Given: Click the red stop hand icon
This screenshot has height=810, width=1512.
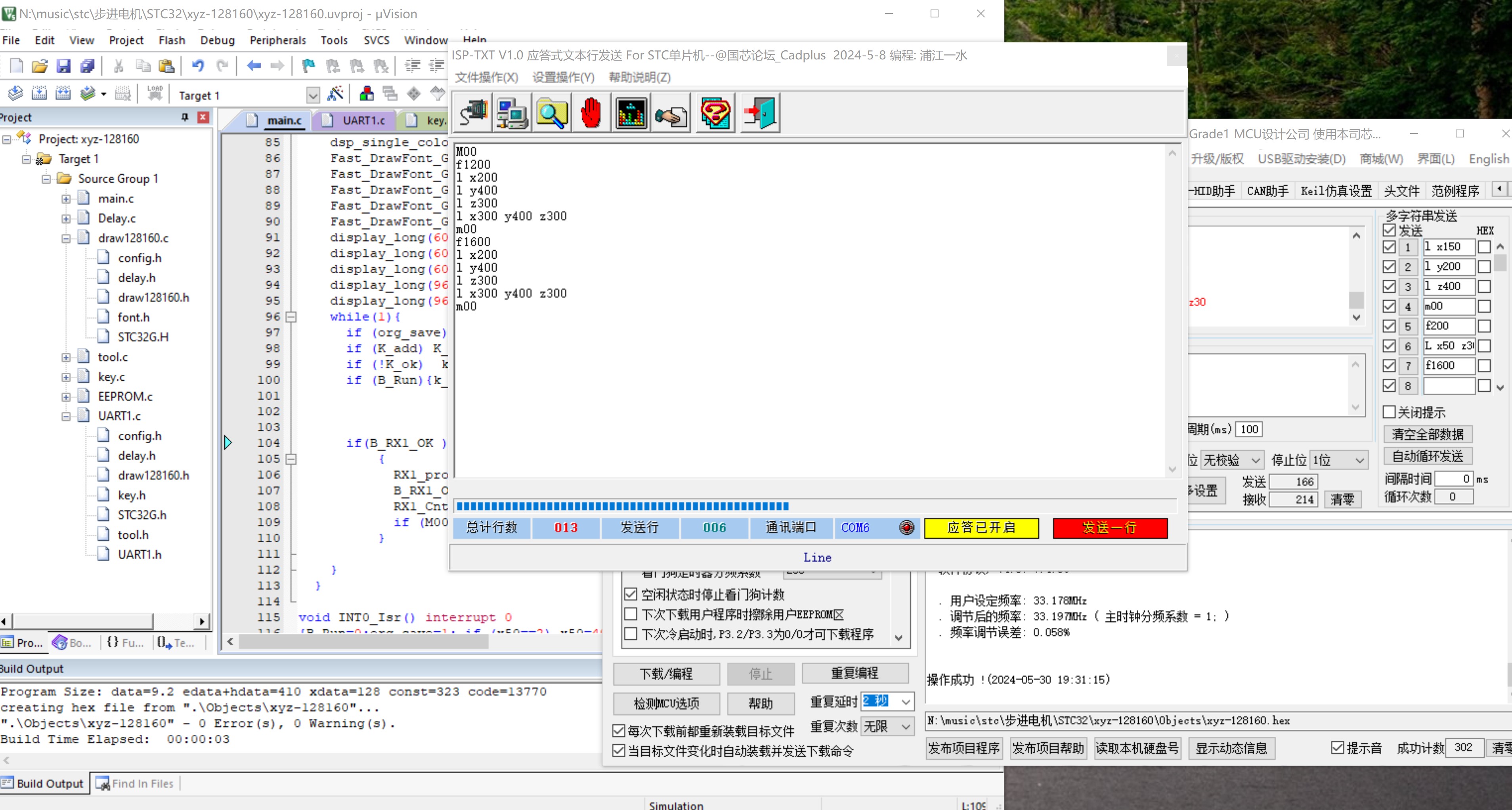Looking at the screenshot, I should 591,112.
